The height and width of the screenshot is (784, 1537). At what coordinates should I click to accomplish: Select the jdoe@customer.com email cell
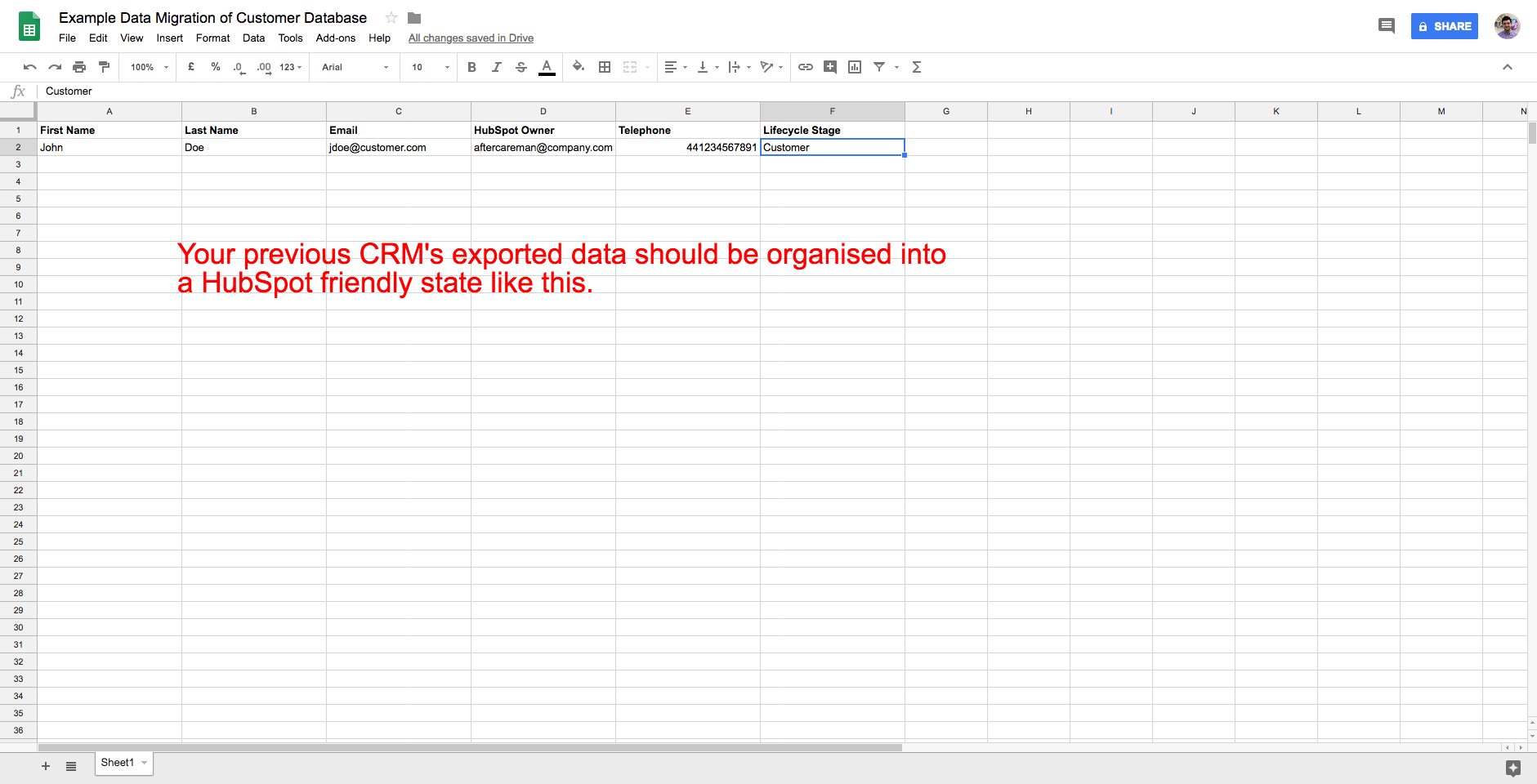coord(398,148)
